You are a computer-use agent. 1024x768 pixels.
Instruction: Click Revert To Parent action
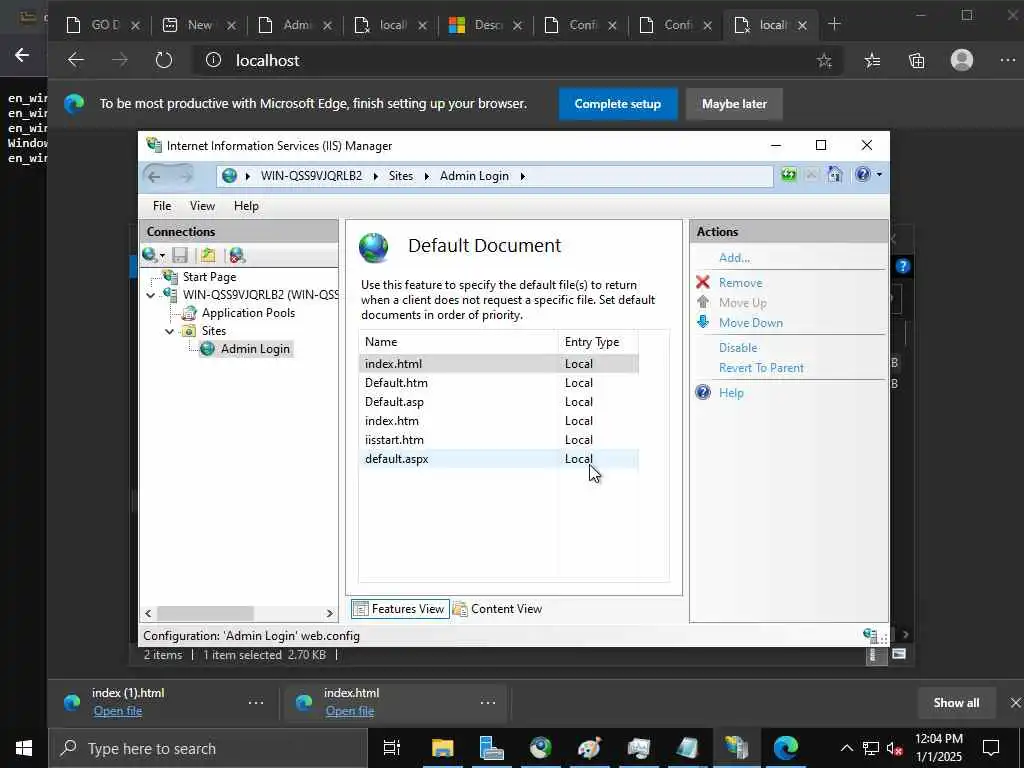(x=761, y=368)
